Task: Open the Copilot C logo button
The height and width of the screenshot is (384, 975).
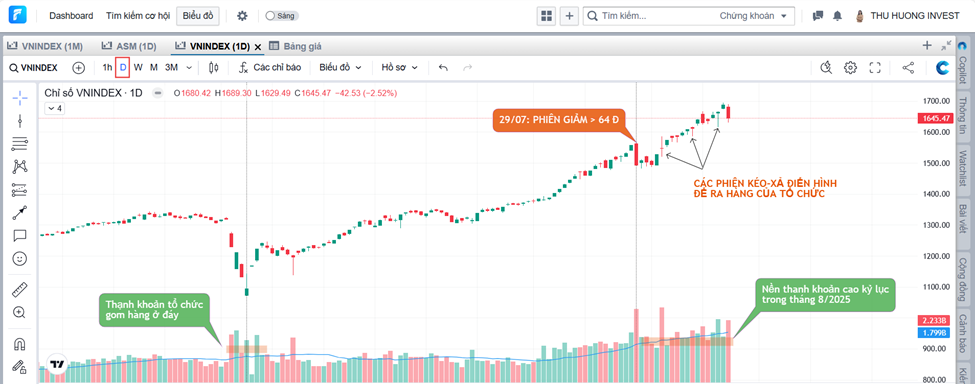Action: pyautogui.click(x=943, y=67)
